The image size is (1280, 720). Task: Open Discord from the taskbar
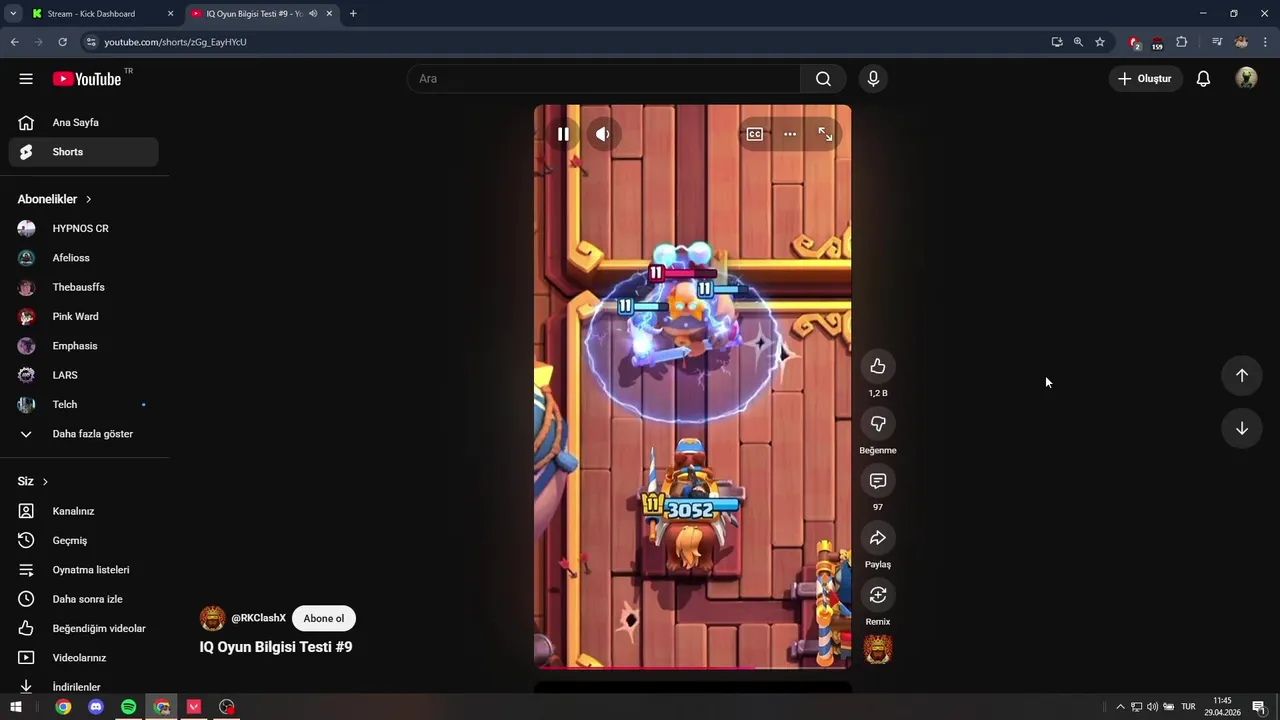96,707
